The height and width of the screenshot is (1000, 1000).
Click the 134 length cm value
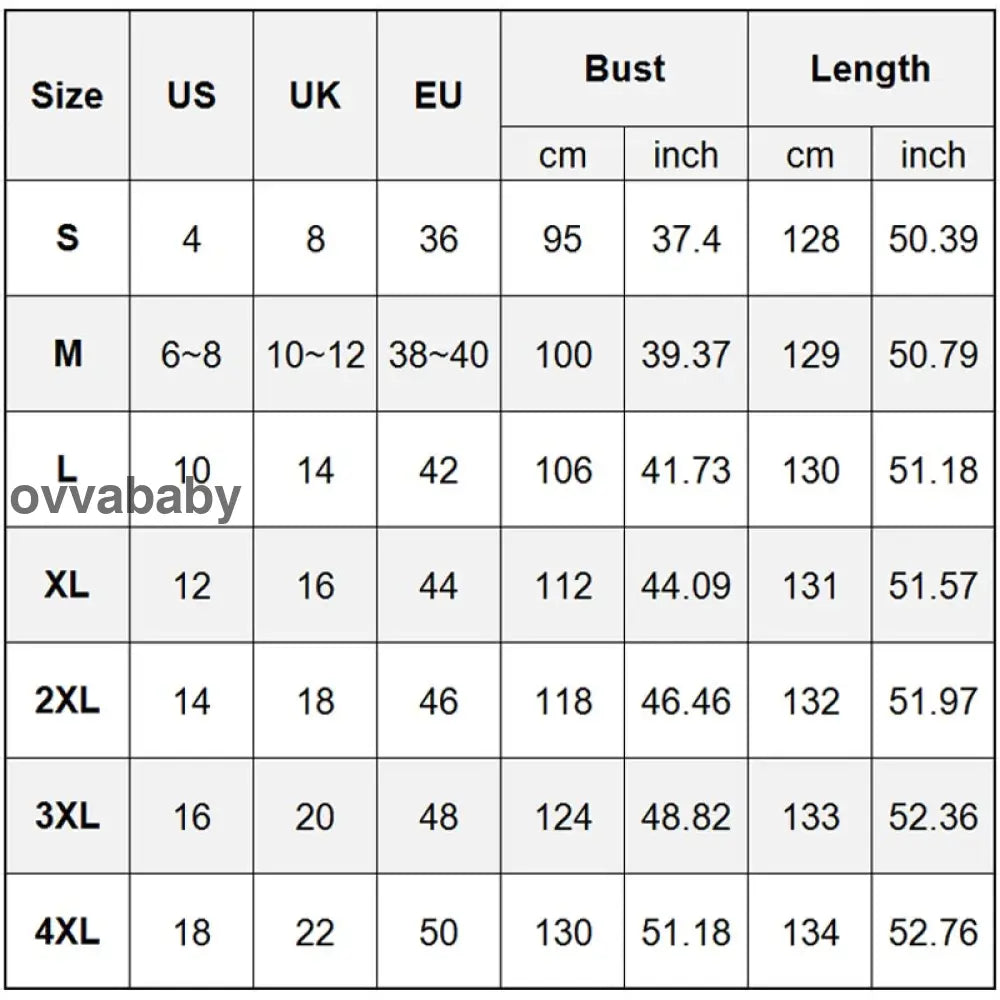point(810,934)
